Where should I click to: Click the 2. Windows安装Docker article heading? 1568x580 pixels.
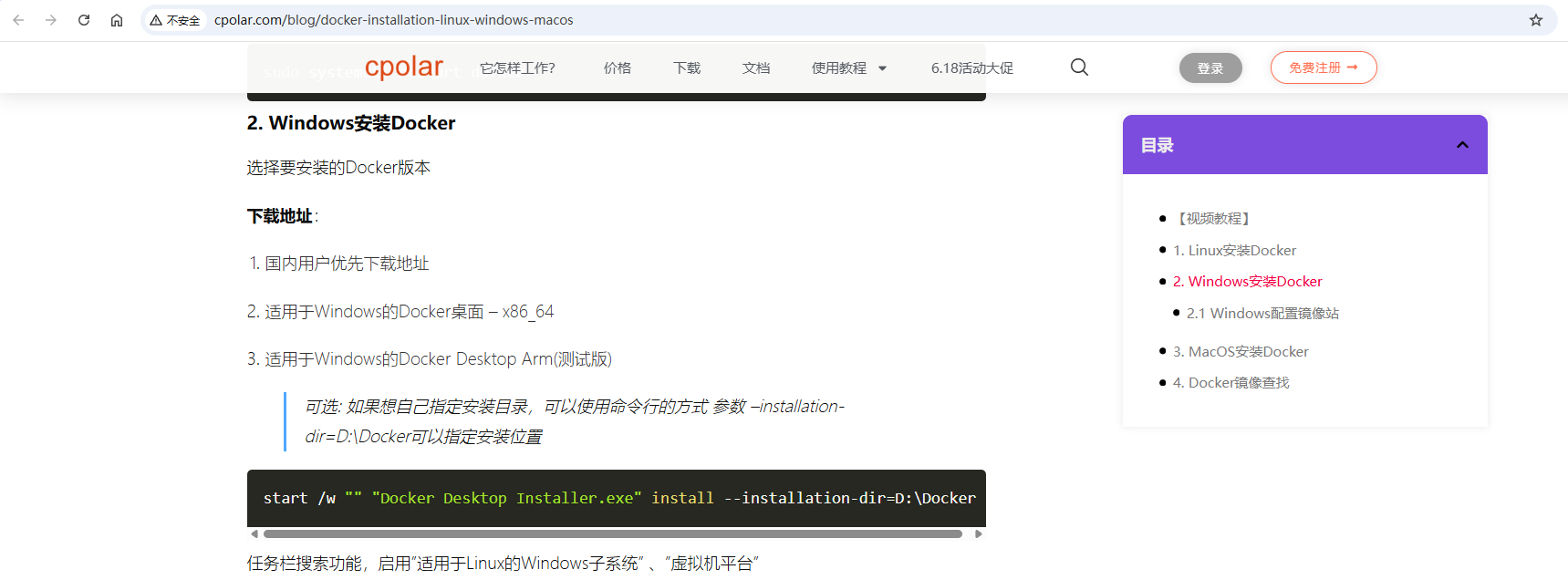point(351,123)
